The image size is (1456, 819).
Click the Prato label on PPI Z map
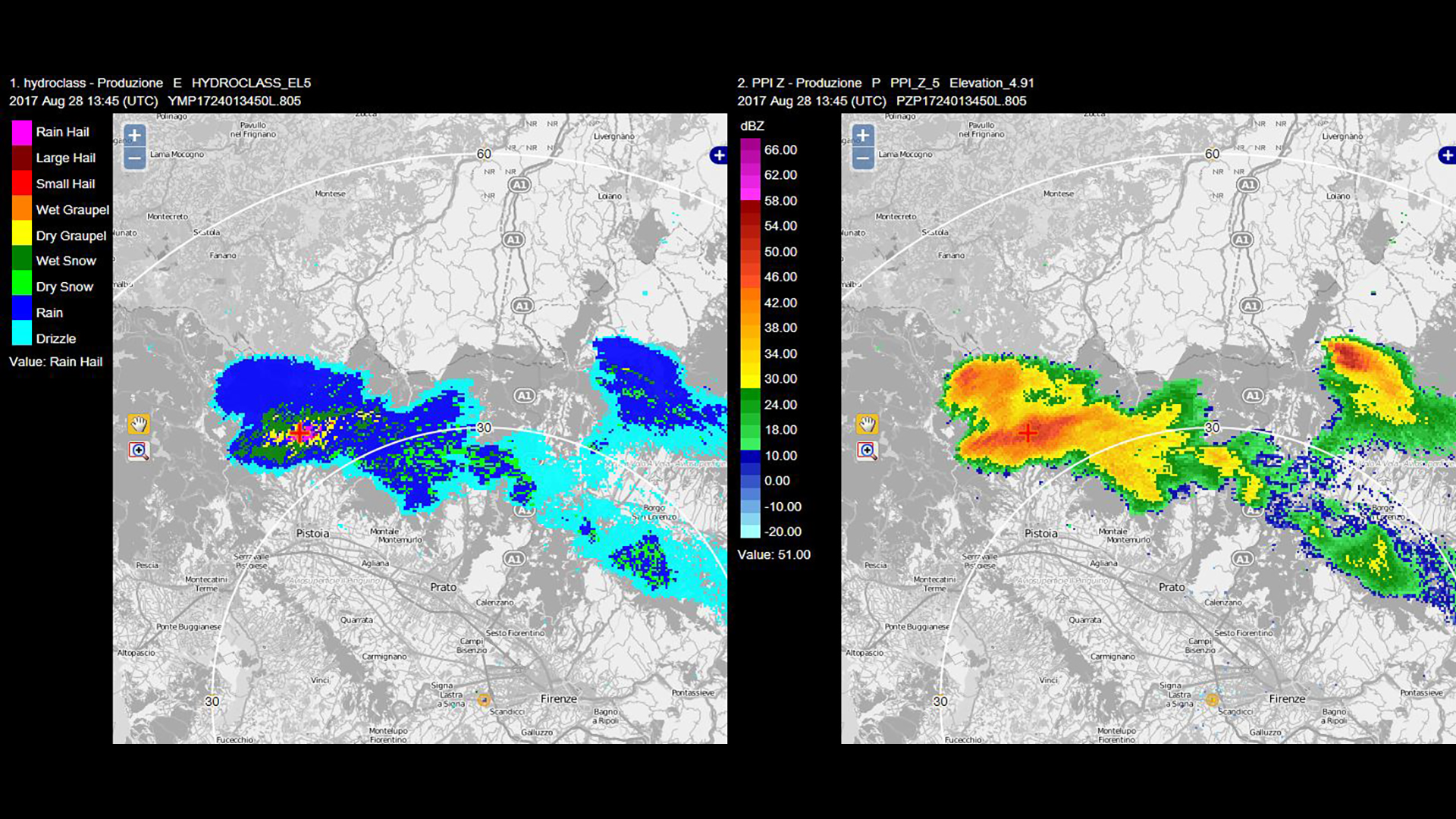(1172, 587)
